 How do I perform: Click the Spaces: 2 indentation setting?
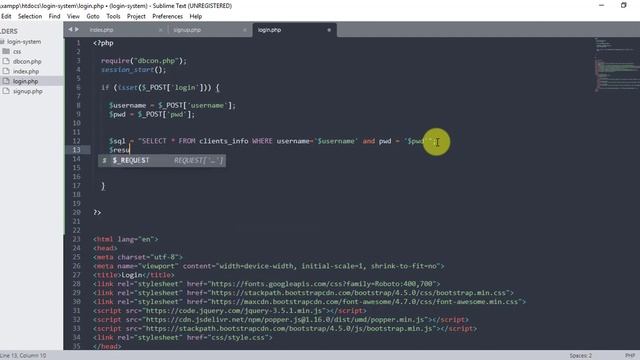(x=580, y=356)
